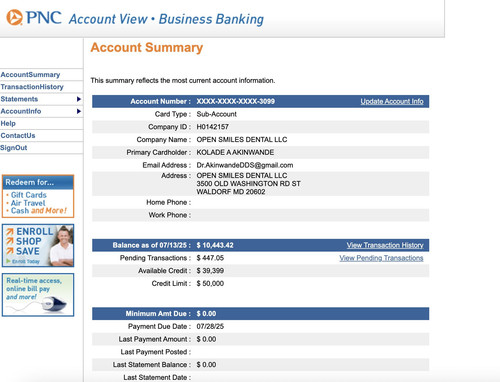This screenshot has width=500, height=382.
Task: Click the Minimum Amt Due value $ 0.00
Action: pyautogui.click(x=206, y=314)
